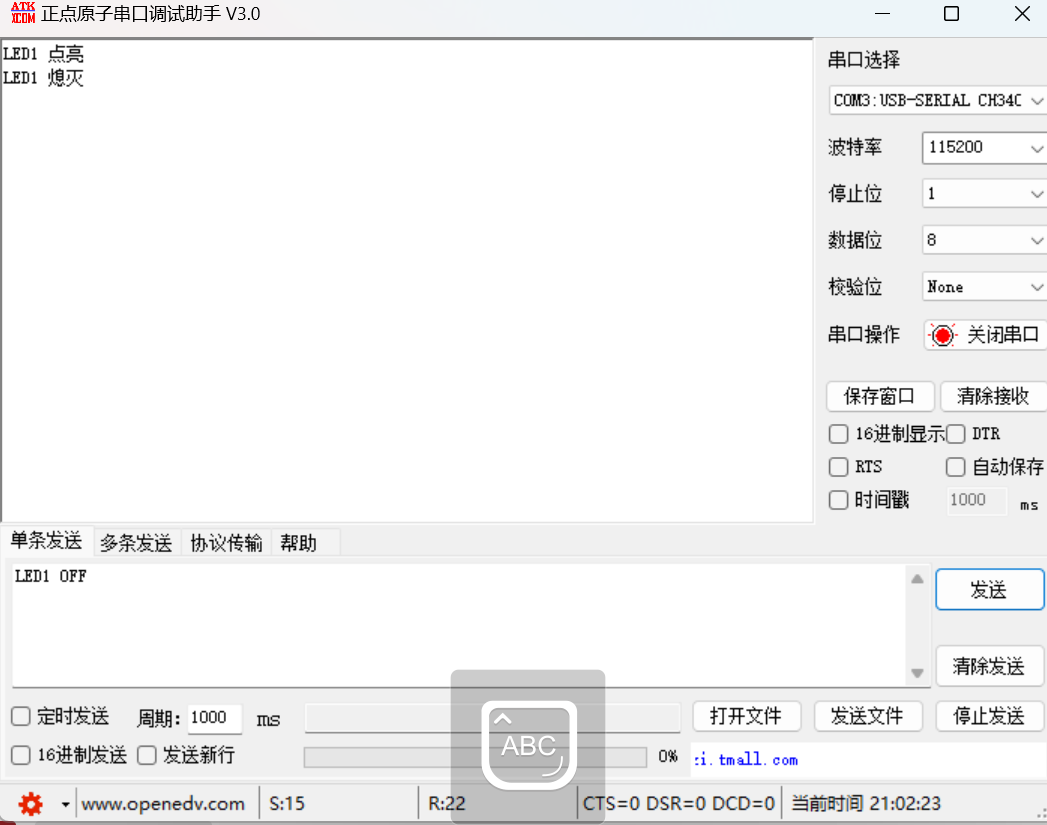Enable the 时间戳 checkbox
The width and height of the screenshot is (1047, 825).
(838, 500)
